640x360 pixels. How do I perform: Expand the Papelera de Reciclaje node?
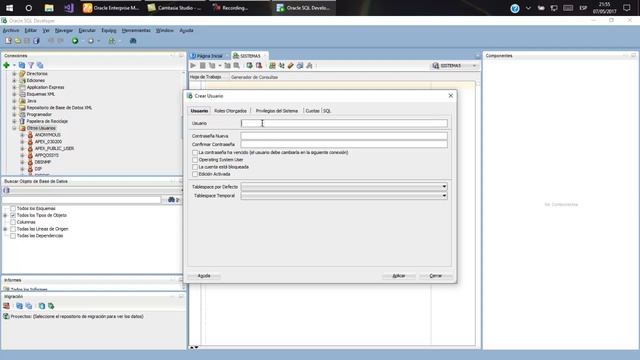14,121
